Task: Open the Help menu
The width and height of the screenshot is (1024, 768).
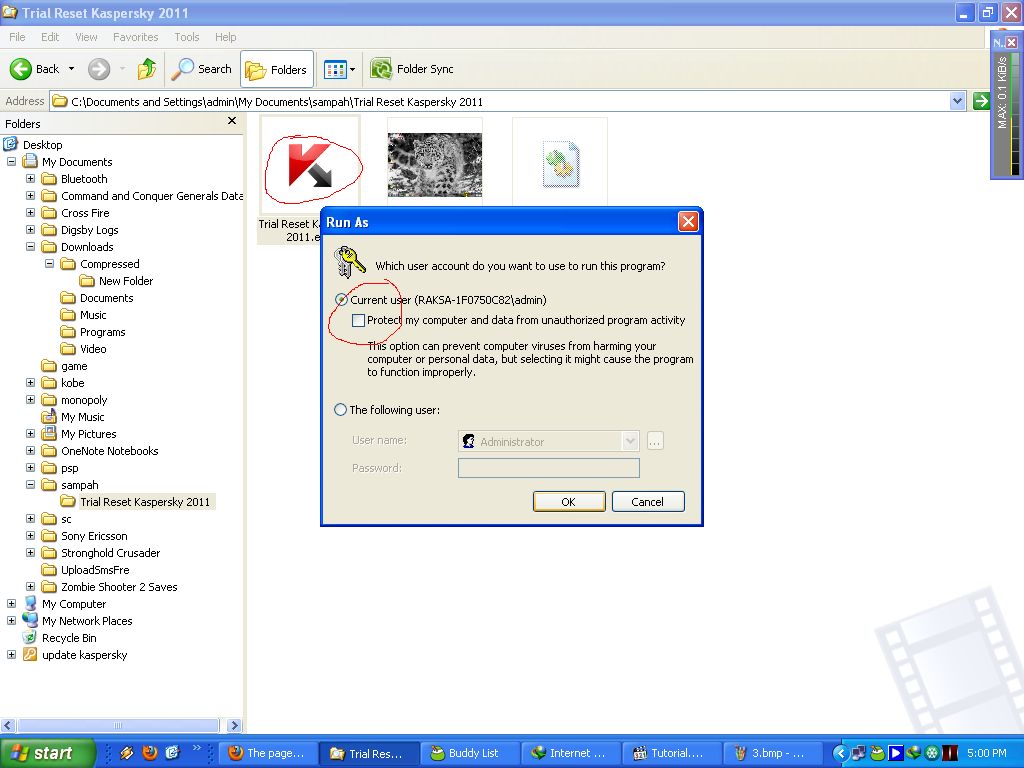Action: [225, 37]
